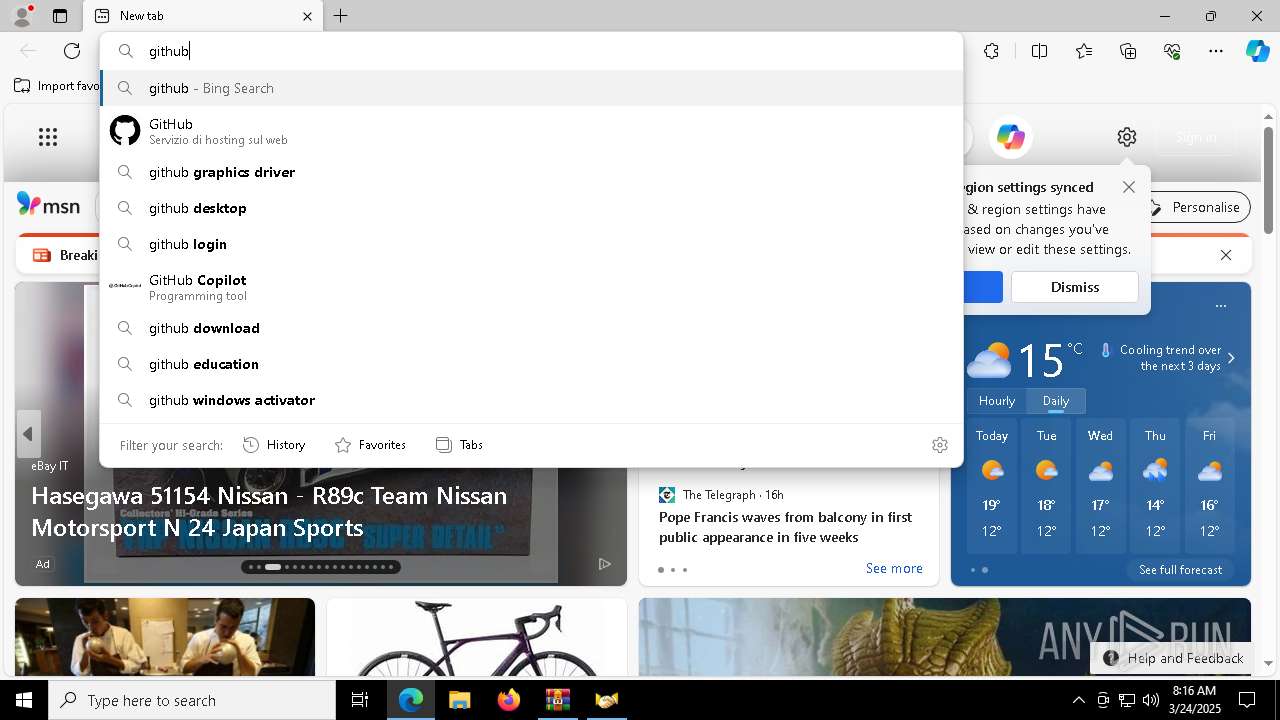Open Wed forecast column

[1100, 485]
